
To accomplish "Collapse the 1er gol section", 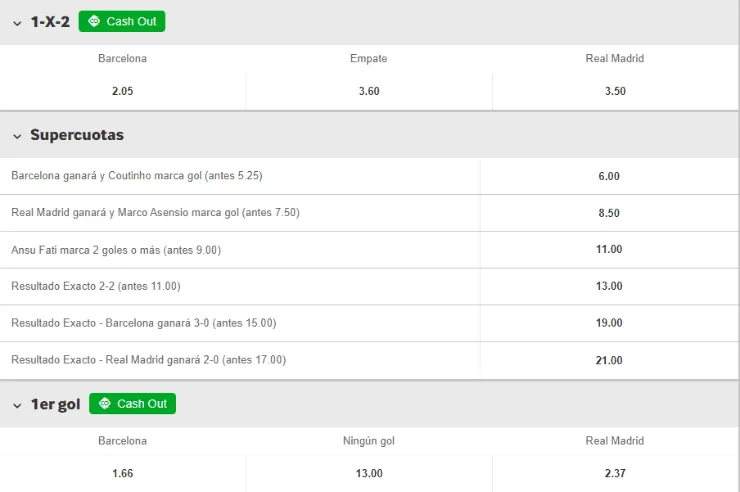I will point(17,404).
